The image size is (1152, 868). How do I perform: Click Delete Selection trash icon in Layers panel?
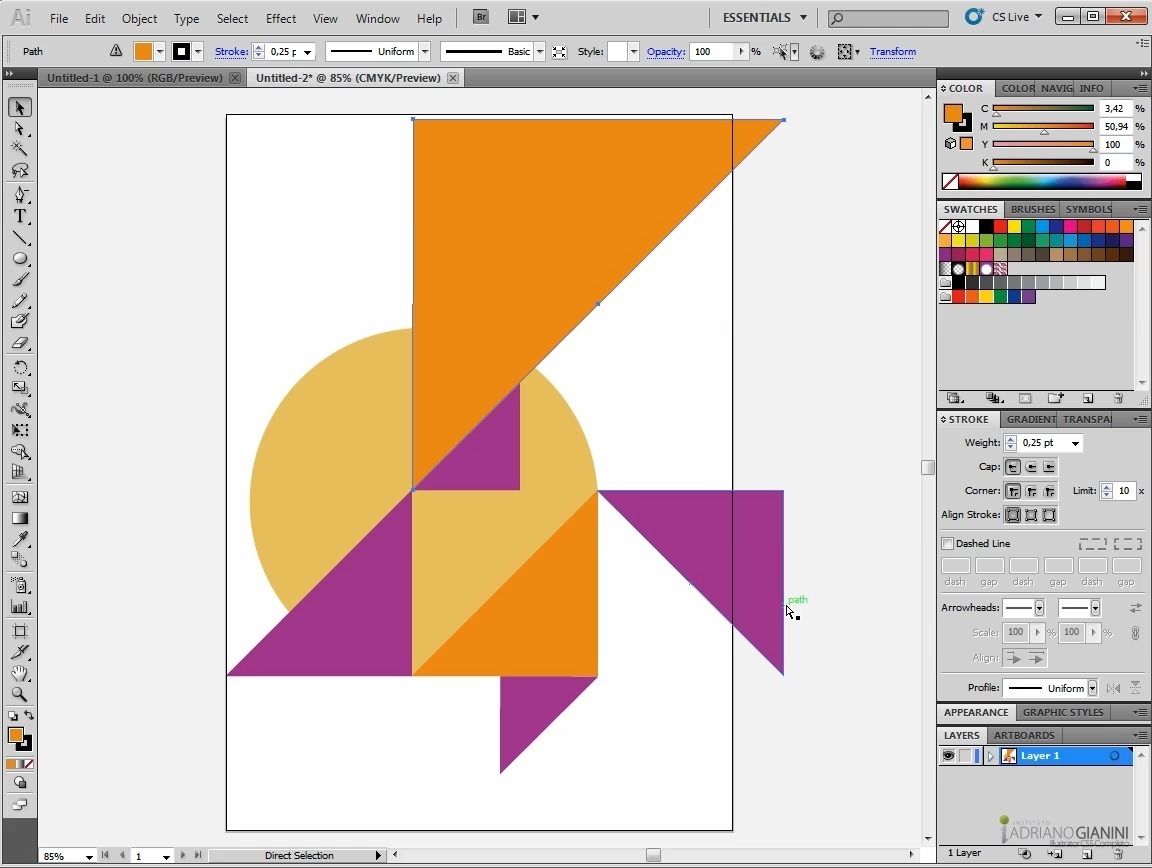click(1118, 853)
